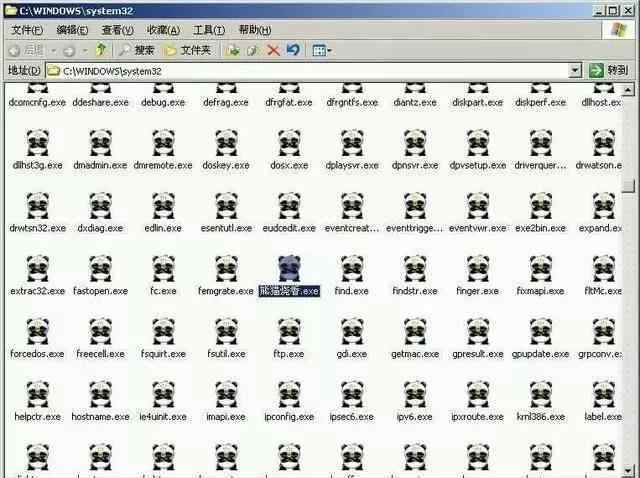Open the File (文件) menu
Image resolution: width=640 pixels, height=478 pixels.
[x=27, y=30]
